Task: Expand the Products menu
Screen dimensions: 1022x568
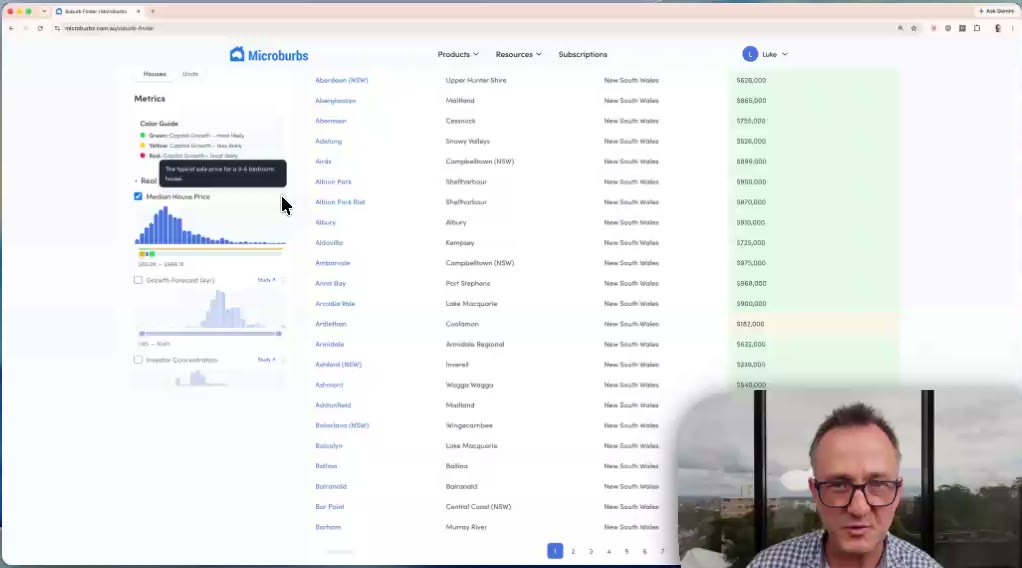Action: tap(458, 54)
